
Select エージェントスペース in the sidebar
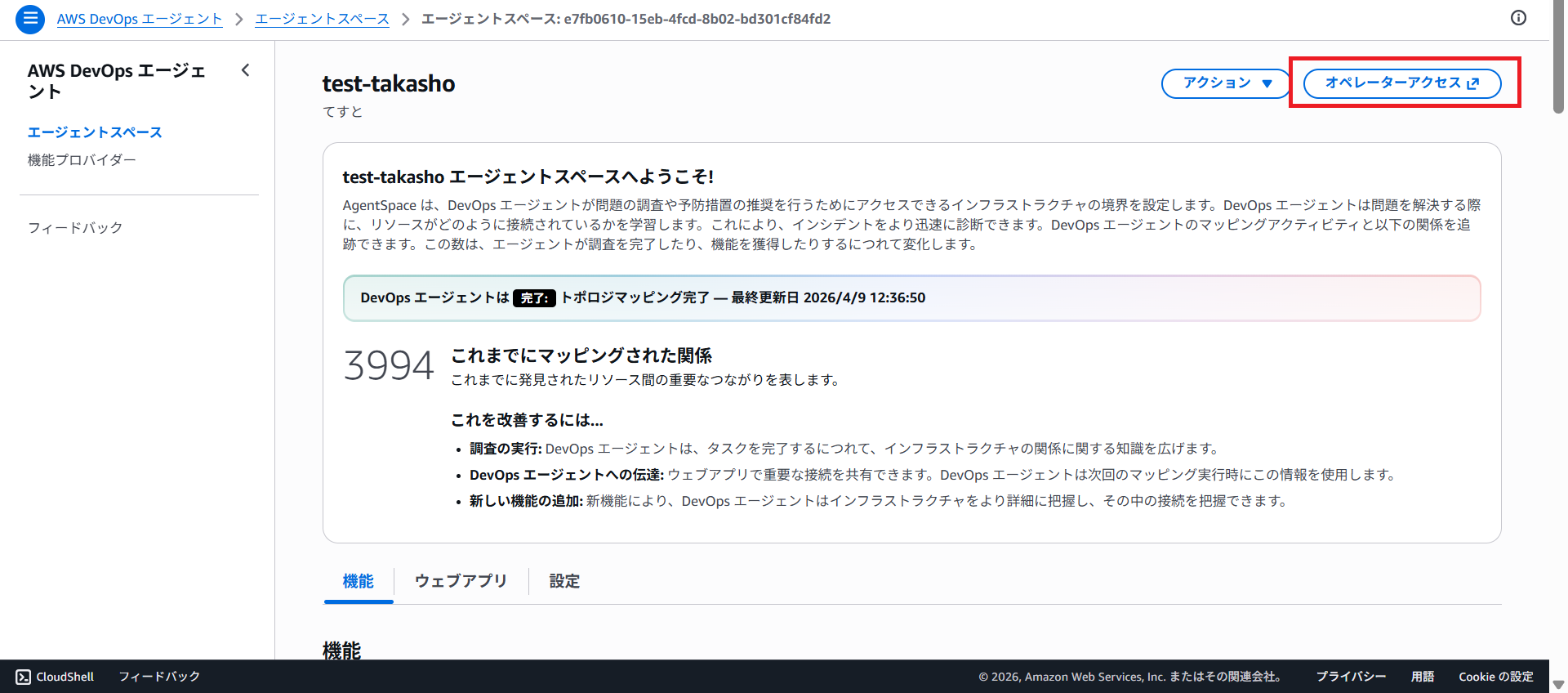tap(95, 132)
